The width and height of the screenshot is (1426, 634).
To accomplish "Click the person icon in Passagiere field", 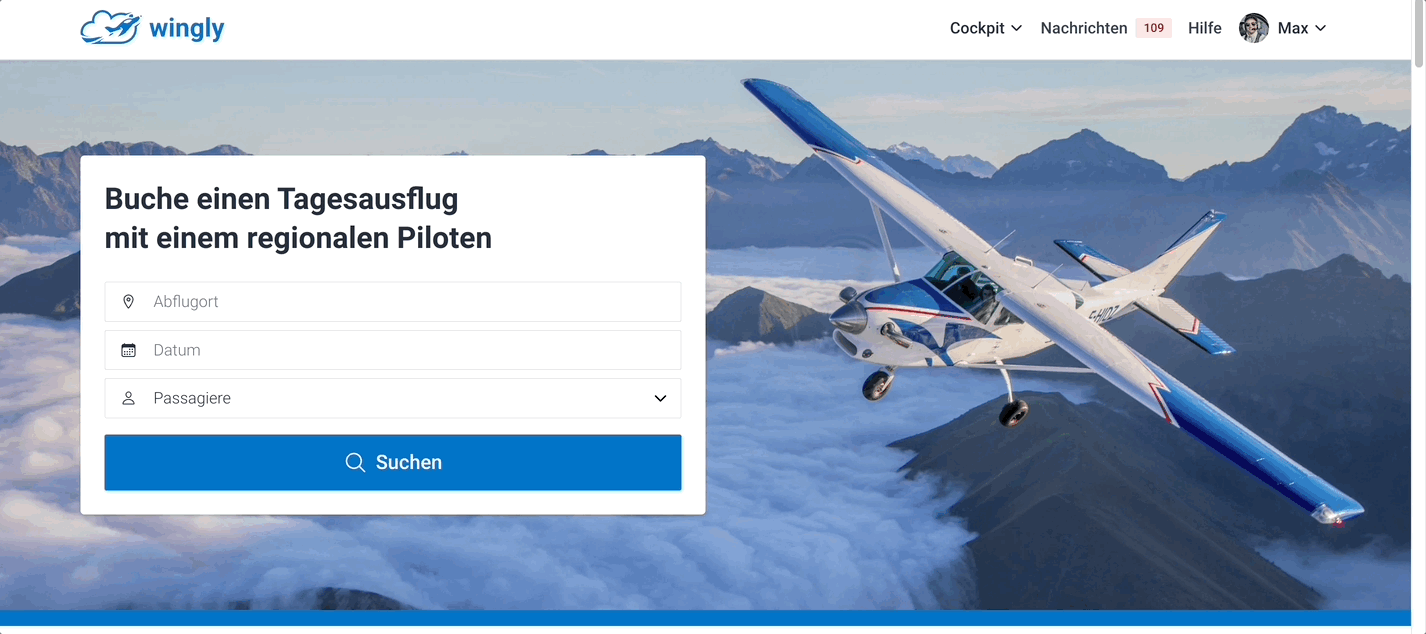I will [x=128, y=398].
